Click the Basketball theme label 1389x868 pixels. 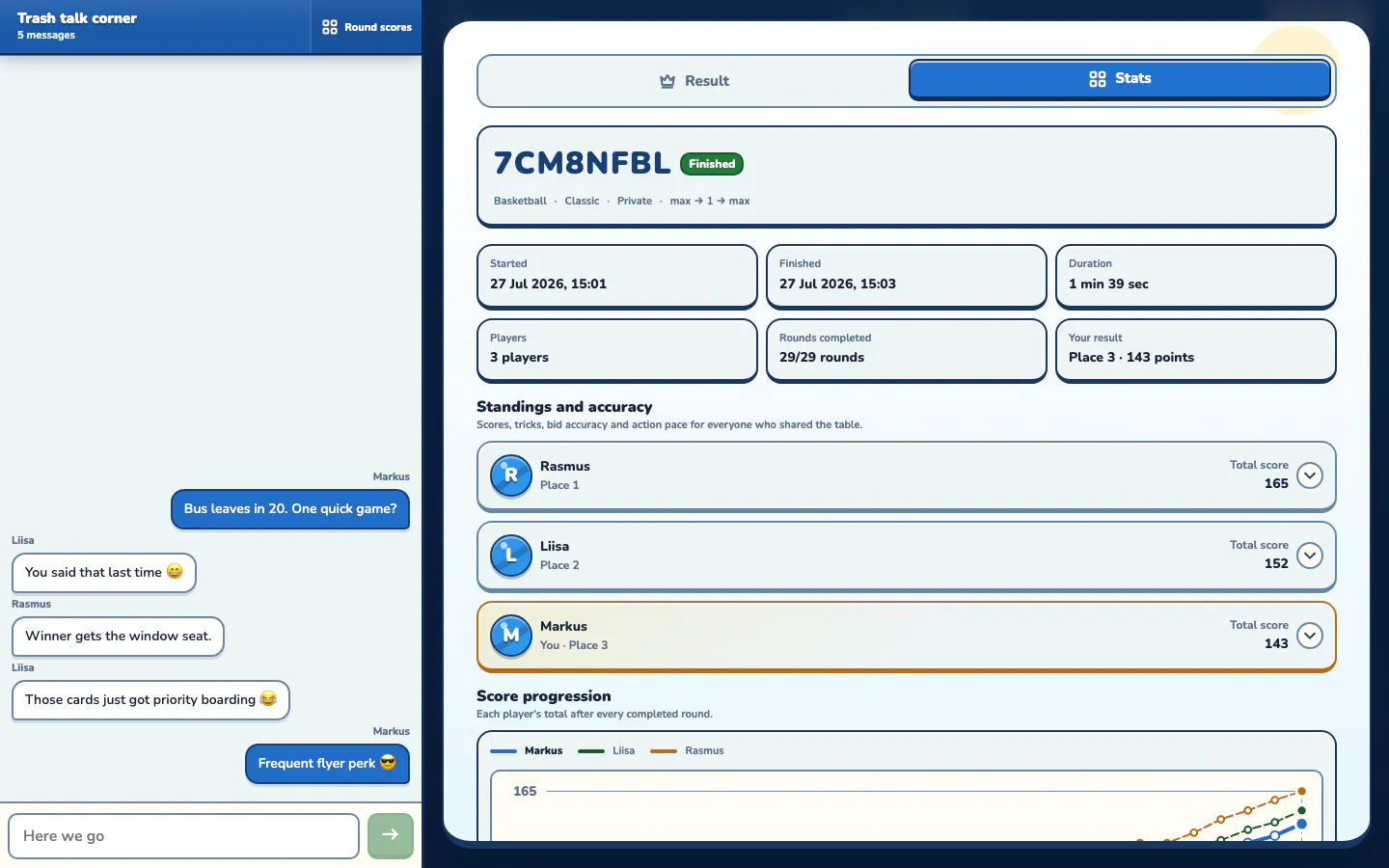(520, 201)
